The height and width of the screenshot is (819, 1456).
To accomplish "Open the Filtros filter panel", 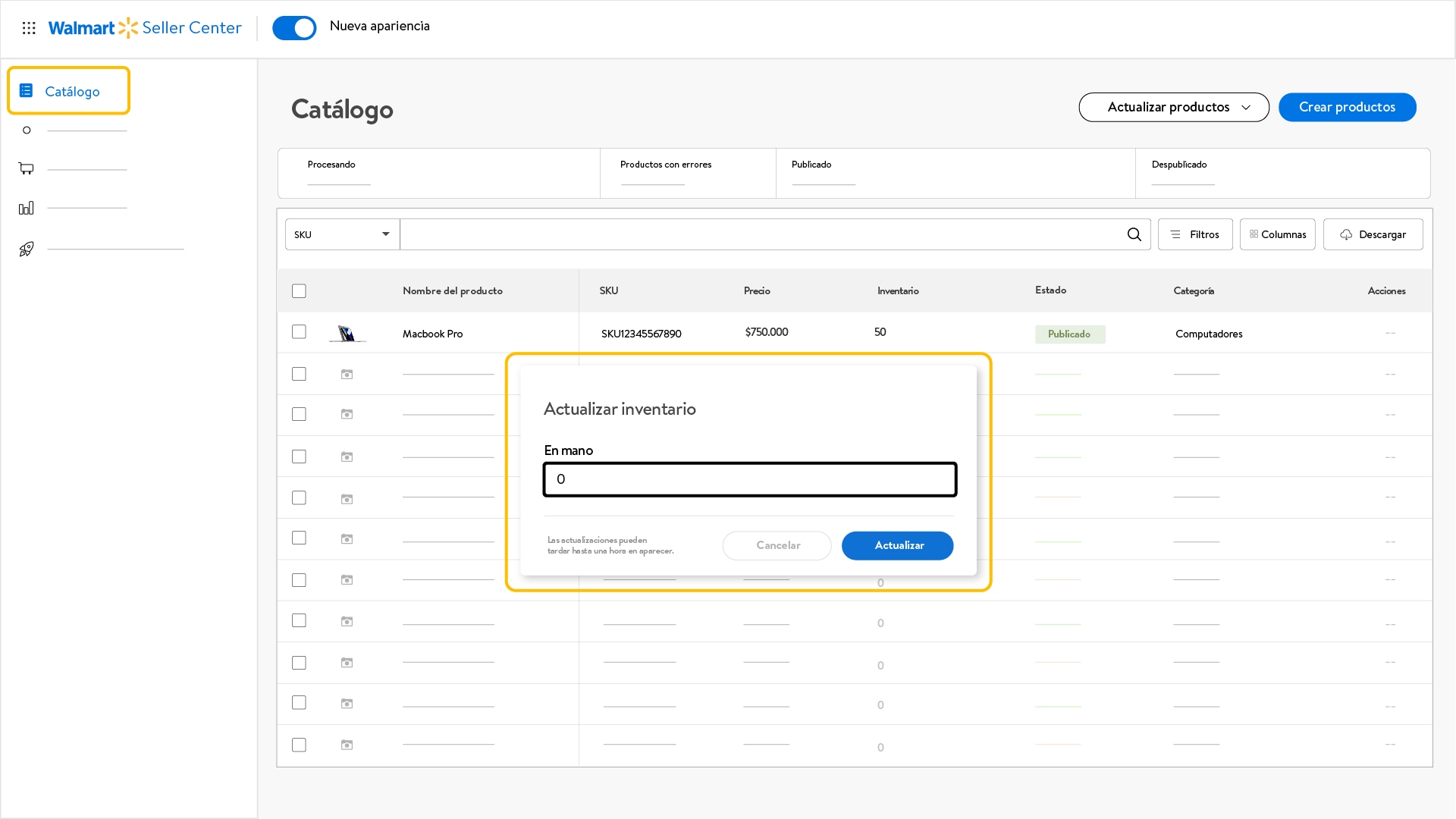I will pos(1194,234).
